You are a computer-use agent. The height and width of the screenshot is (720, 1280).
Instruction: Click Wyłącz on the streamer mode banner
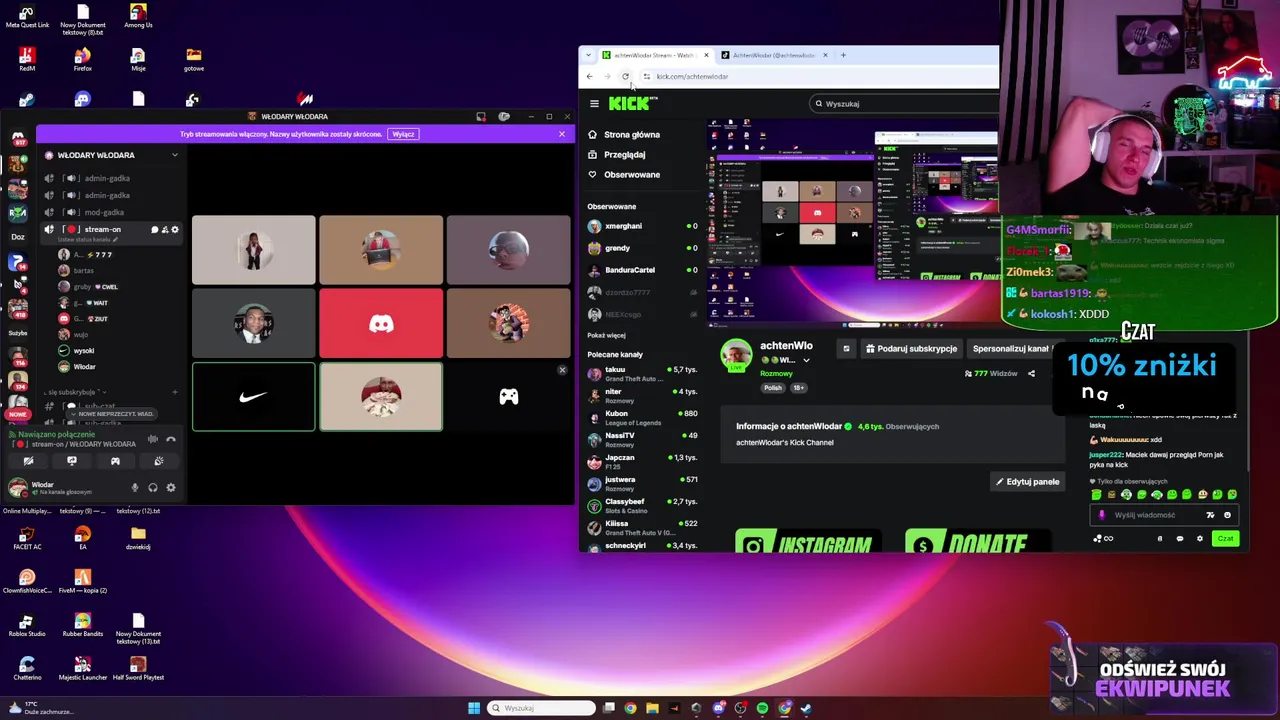403,134
